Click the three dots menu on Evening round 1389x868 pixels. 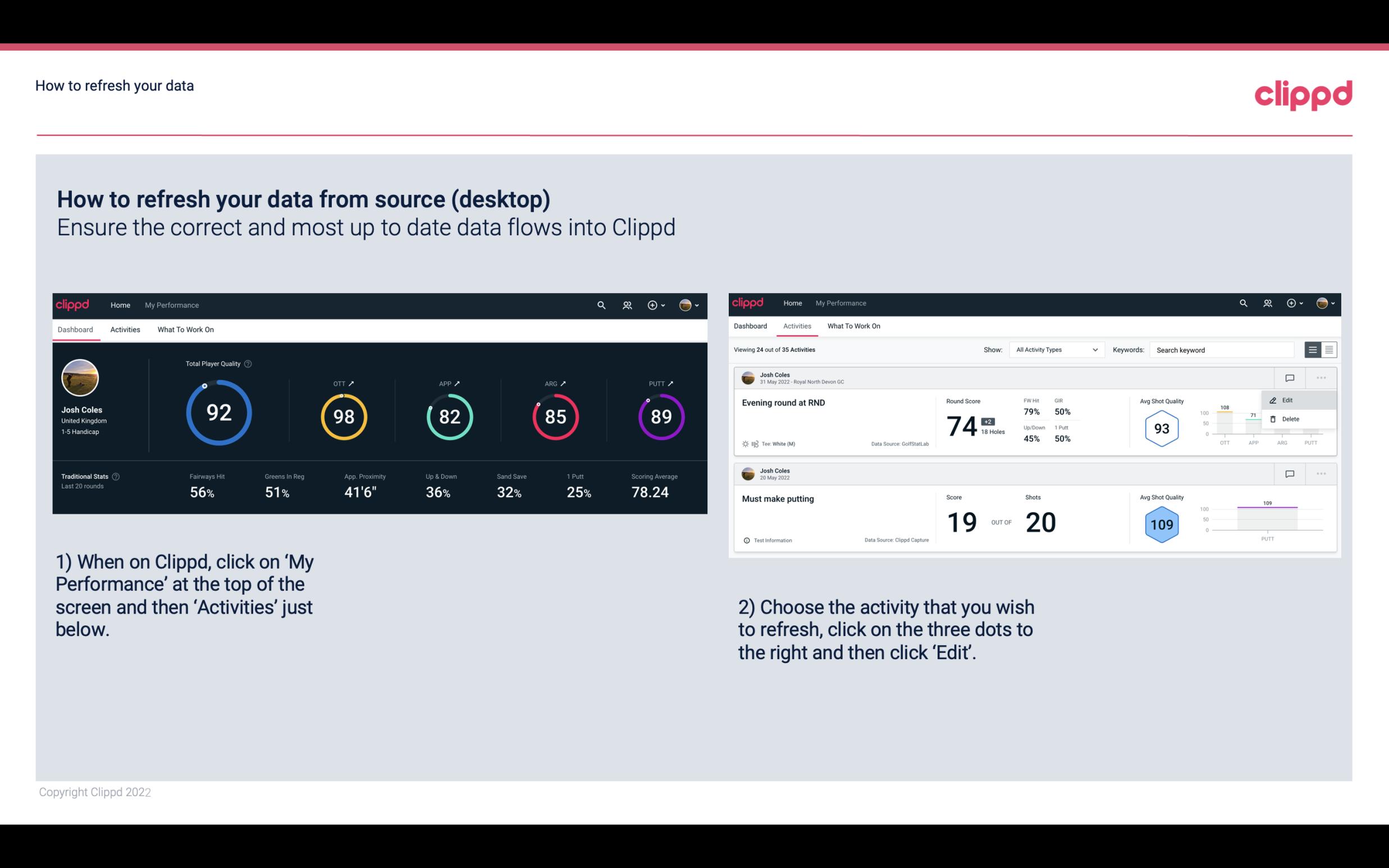click(x=1320, y=377)
